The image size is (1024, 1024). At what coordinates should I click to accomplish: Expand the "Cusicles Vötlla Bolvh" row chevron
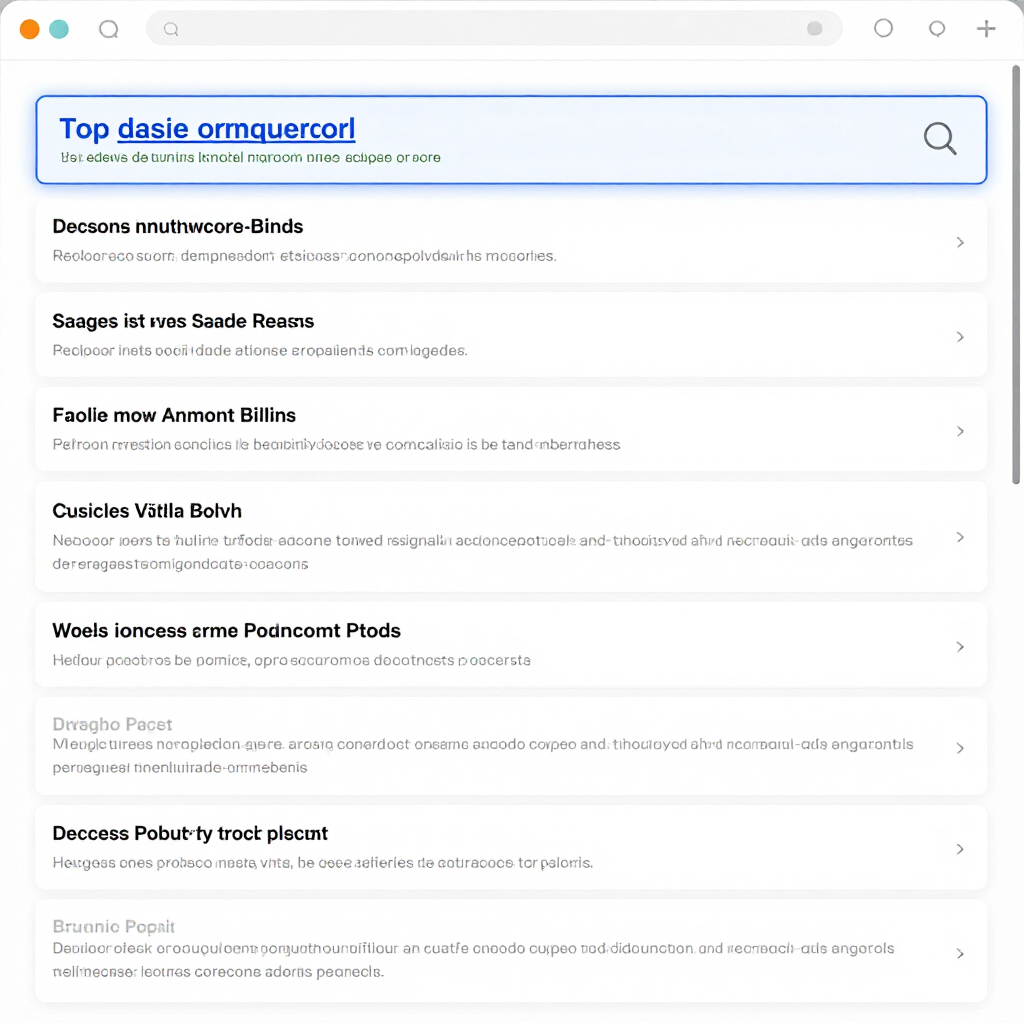pos(960,537)
